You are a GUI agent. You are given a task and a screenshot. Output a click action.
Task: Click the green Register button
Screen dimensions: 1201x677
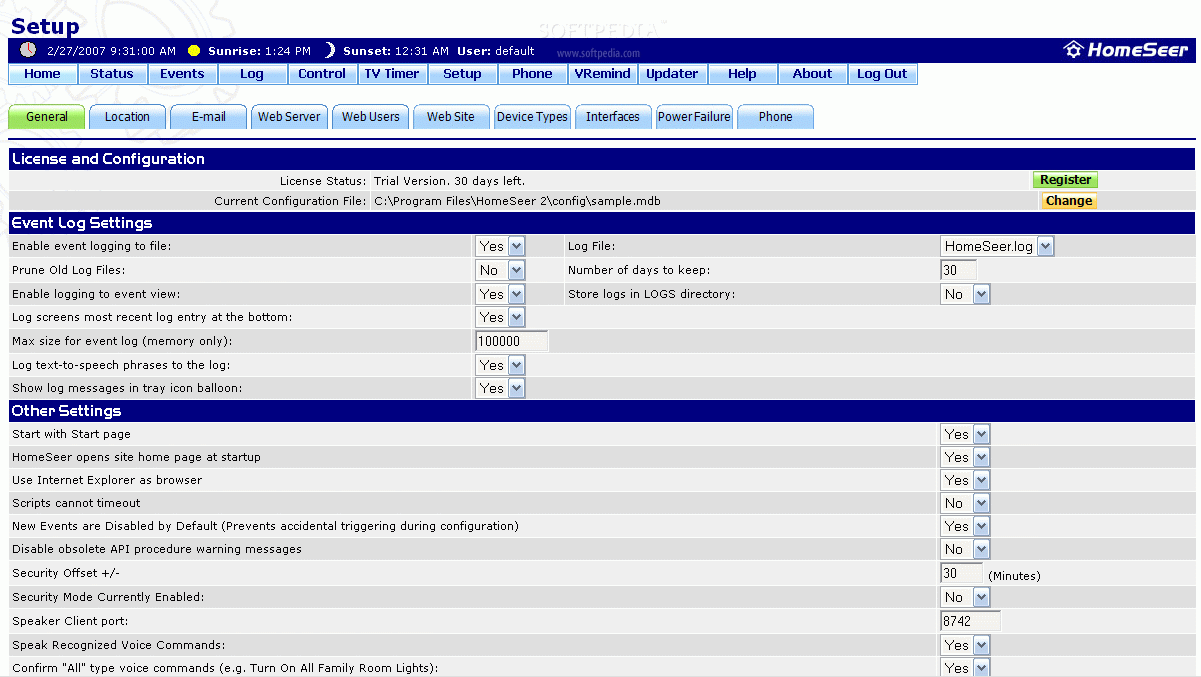[x=1065, y=180]
